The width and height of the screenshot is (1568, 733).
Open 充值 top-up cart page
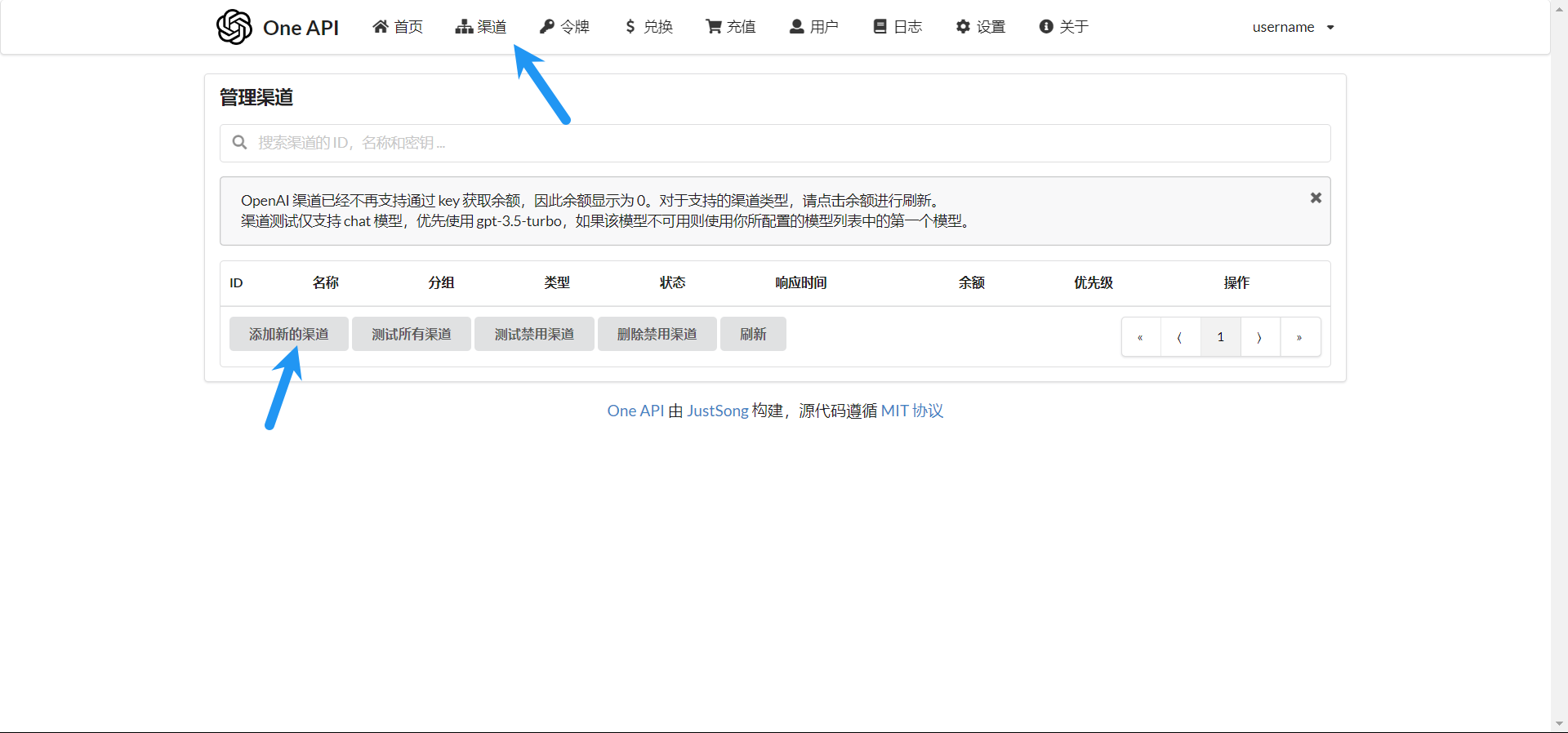point(731,27)
